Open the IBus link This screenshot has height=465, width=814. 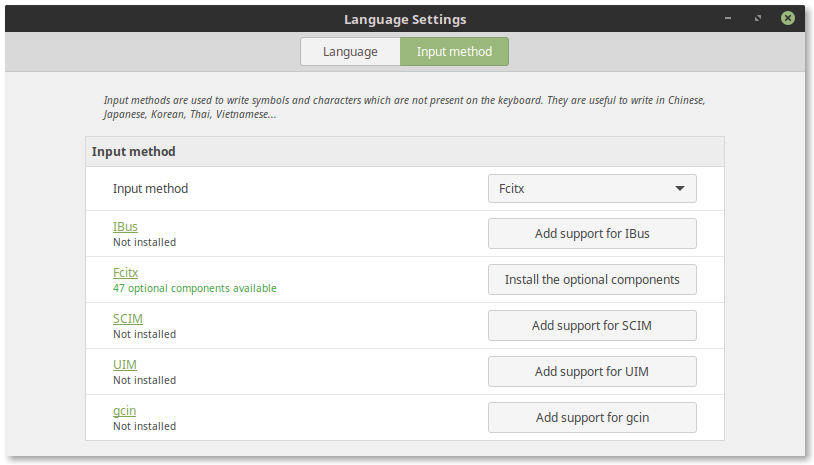click(125, 227)
